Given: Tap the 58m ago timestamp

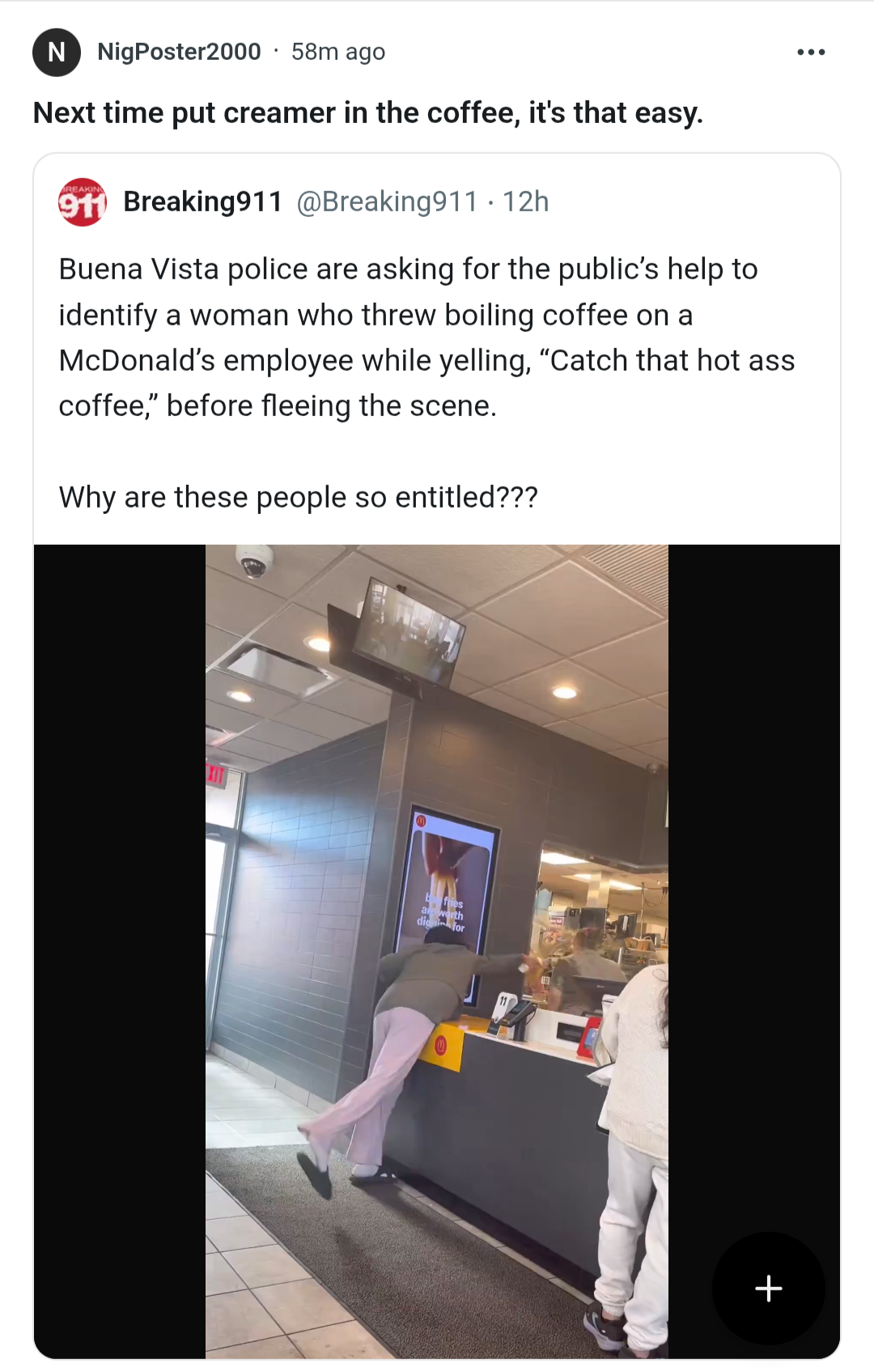Looking at the screenshot, I should tap(338, 52).
